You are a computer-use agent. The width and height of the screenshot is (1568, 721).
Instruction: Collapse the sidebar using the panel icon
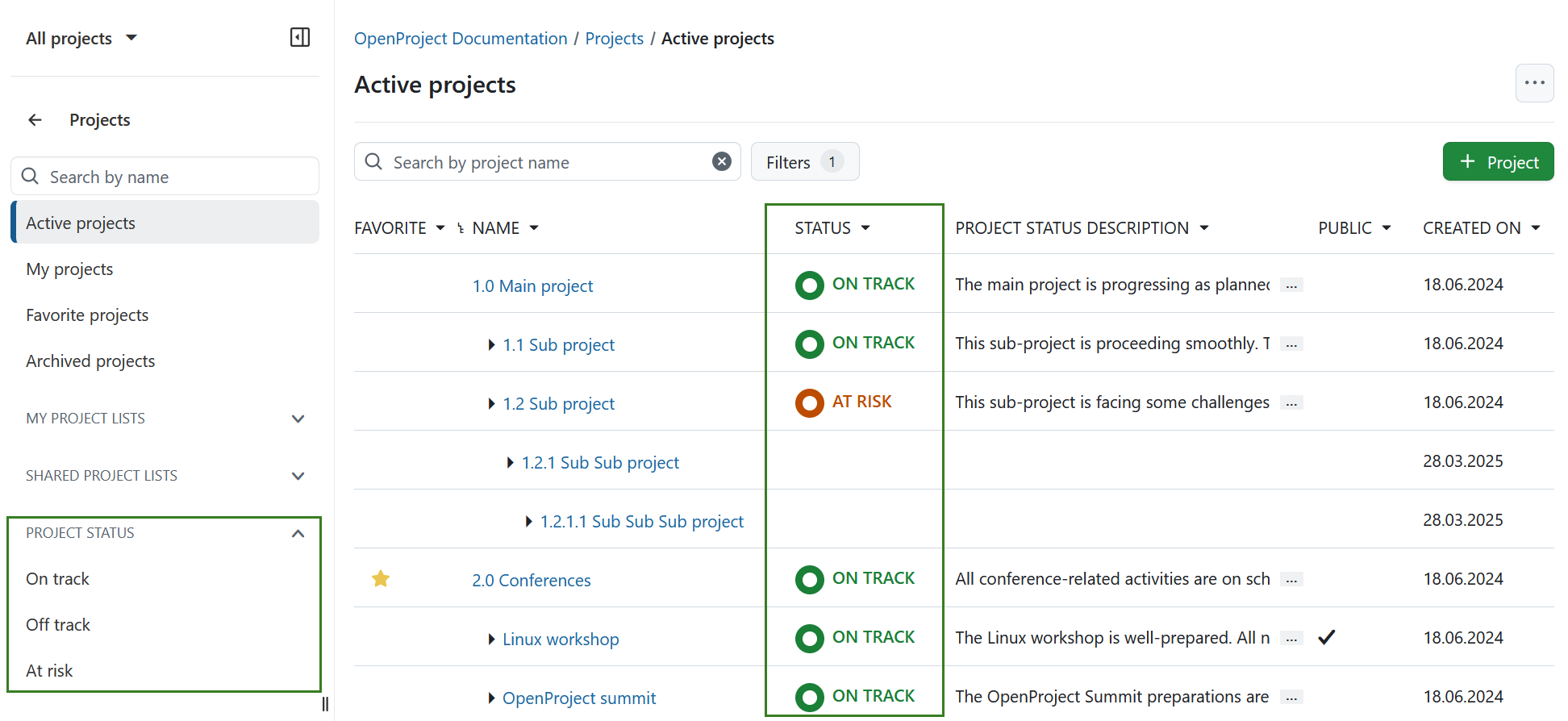(299, 38)
